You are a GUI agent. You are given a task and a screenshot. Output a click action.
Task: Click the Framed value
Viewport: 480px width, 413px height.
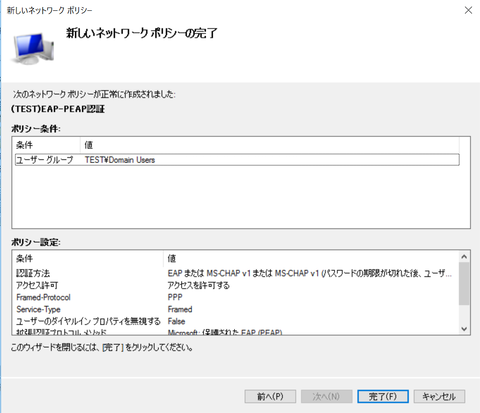click(x=180, y=309)
